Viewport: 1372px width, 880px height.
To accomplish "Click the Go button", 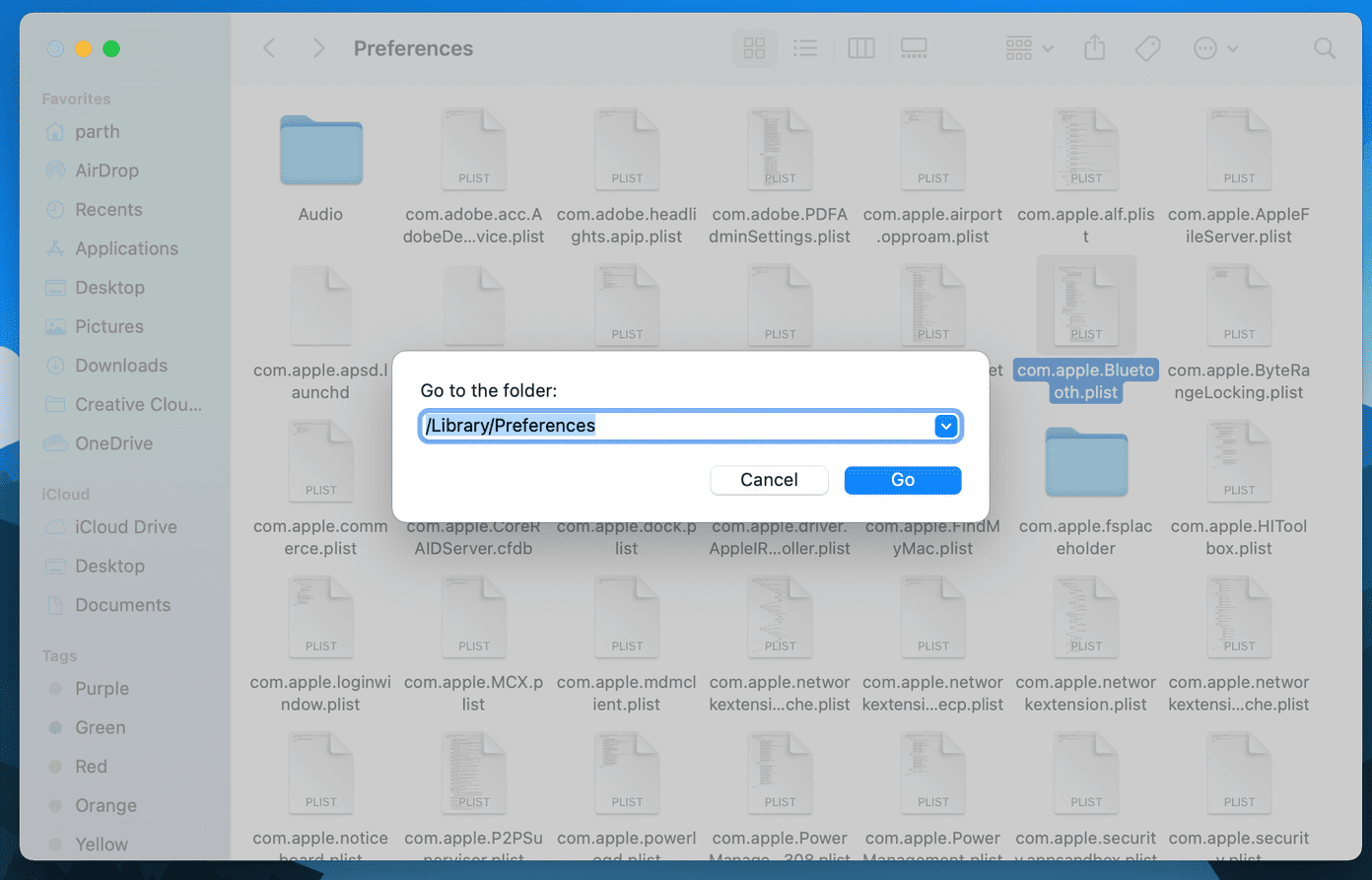I will coord(903,480).
